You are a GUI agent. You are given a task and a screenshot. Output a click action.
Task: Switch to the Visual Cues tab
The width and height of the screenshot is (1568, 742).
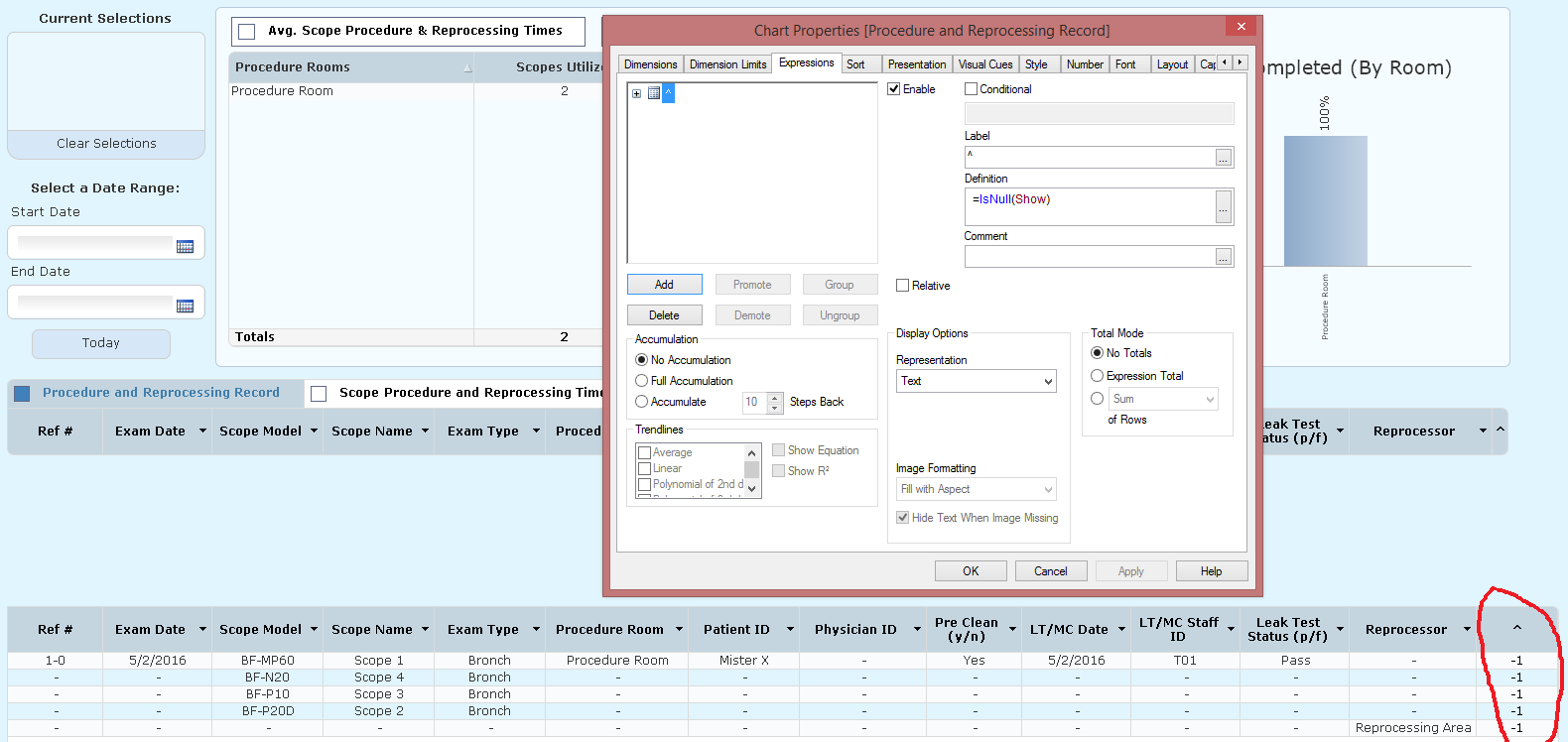click(x=985, y=64)
